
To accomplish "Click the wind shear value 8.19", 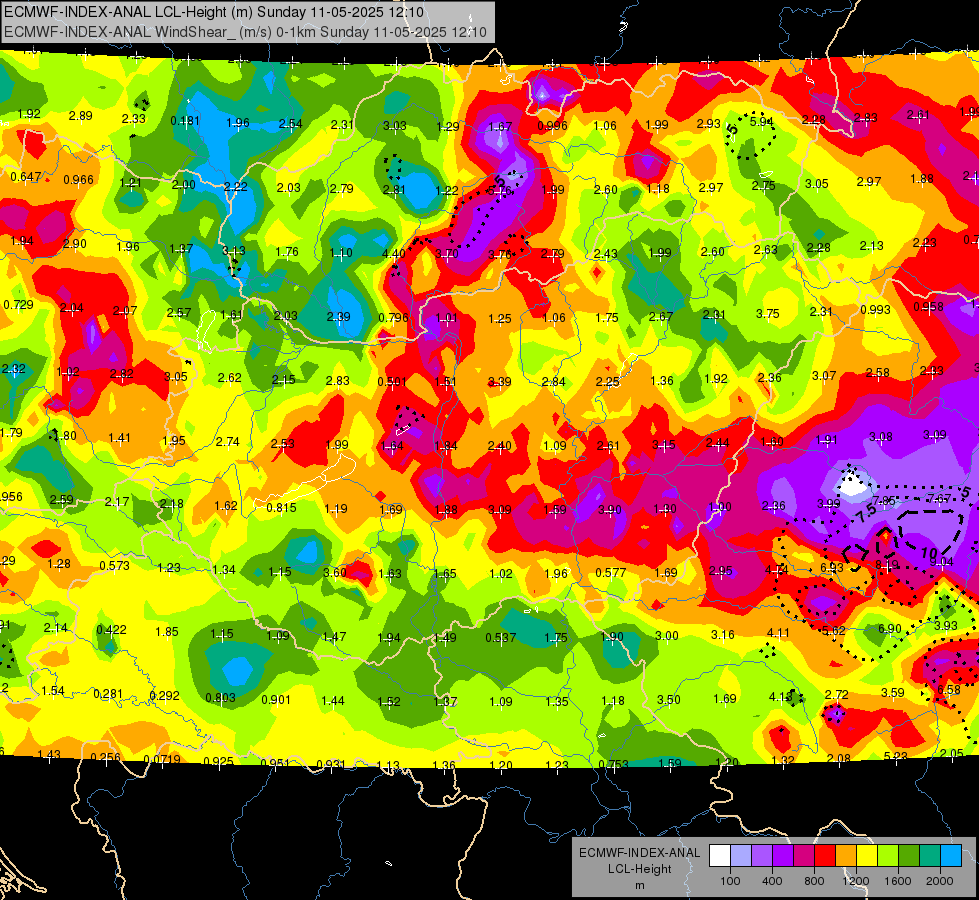I will tap(887, 565).
